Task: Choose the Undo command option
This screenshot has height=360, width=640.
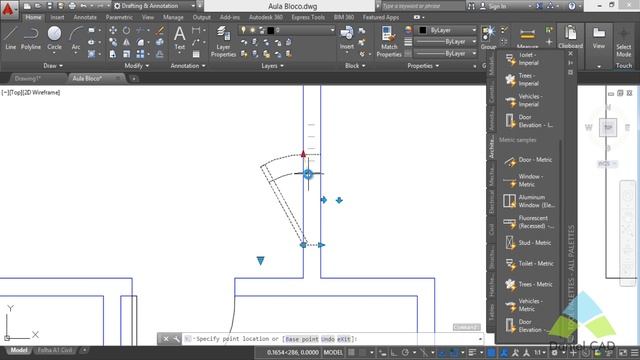Action: [x=328, y=339]
